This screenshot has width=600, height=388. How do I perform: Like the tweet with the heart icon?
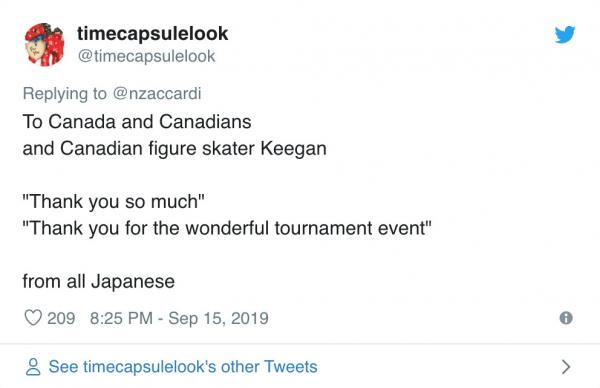[33, 318]
